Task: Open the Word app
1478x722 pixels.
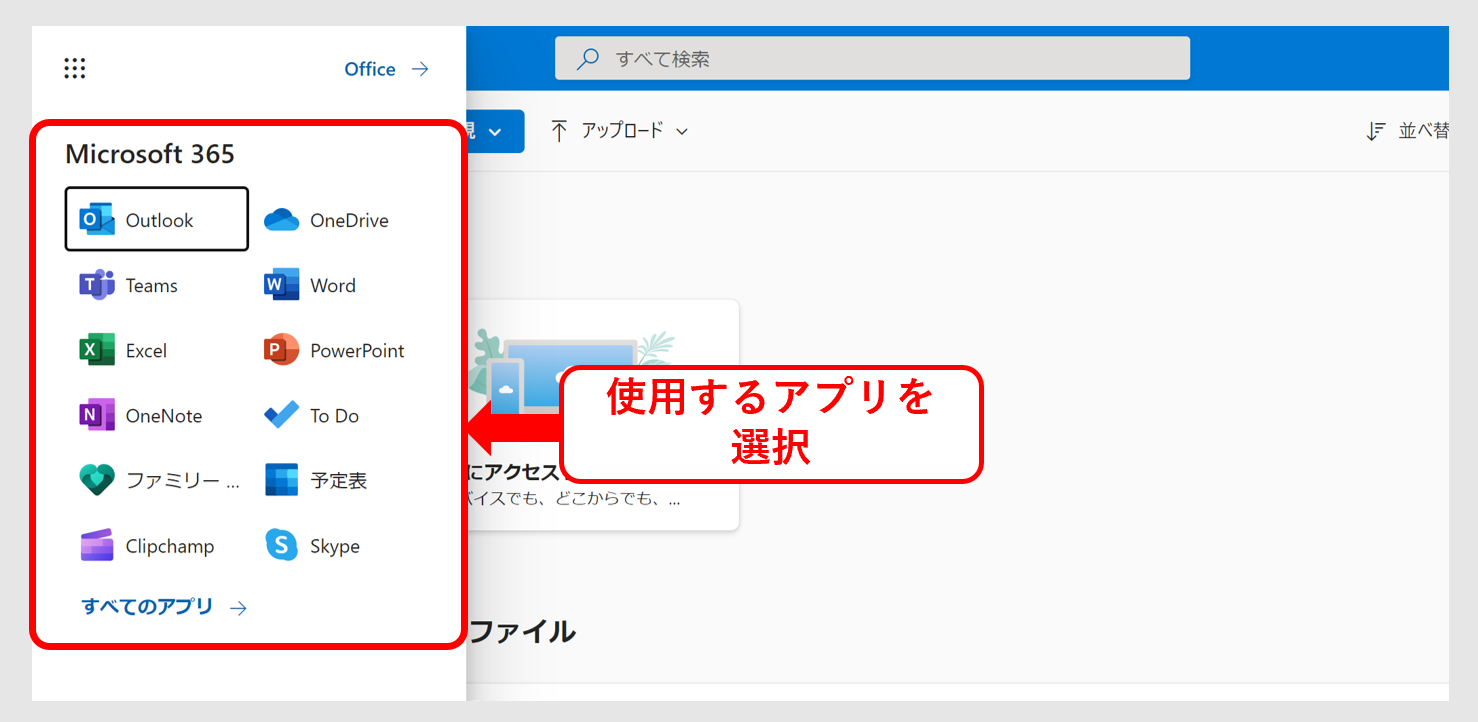Action: pyautogui.click(x=310, y=285)
